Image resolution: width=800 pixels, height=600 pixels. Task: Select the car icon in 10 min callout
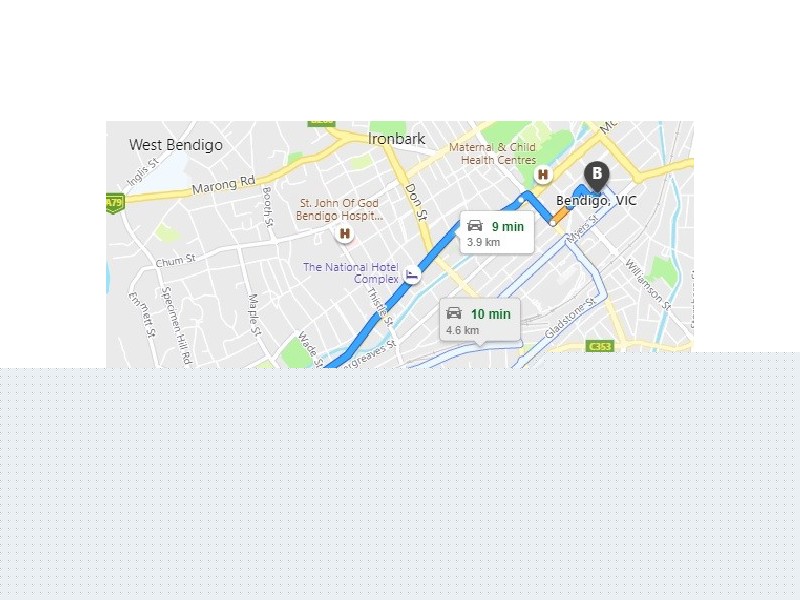(x=454, y=313)
